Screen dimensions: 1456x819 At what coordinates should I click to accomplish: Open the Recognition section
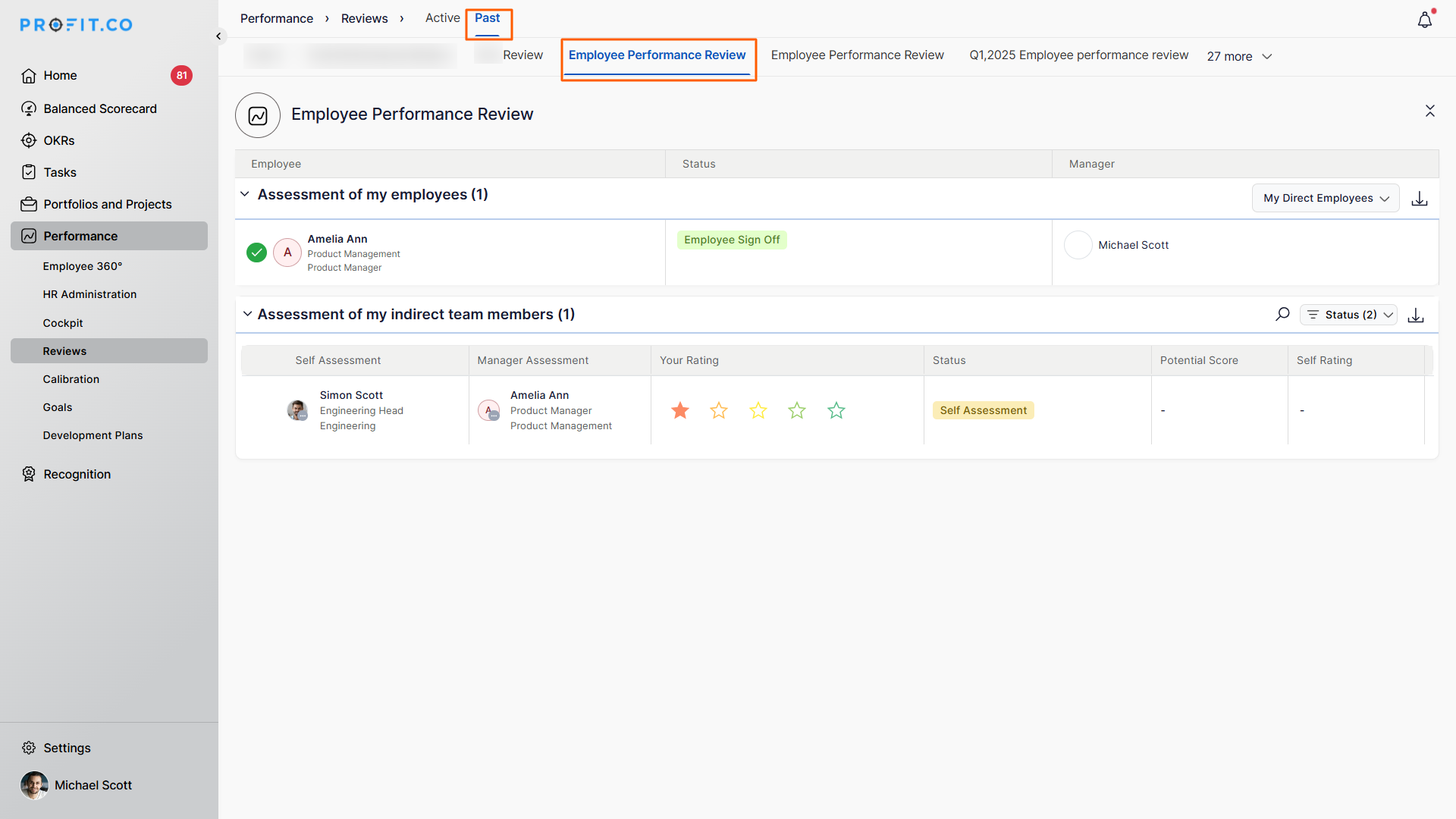77,474
